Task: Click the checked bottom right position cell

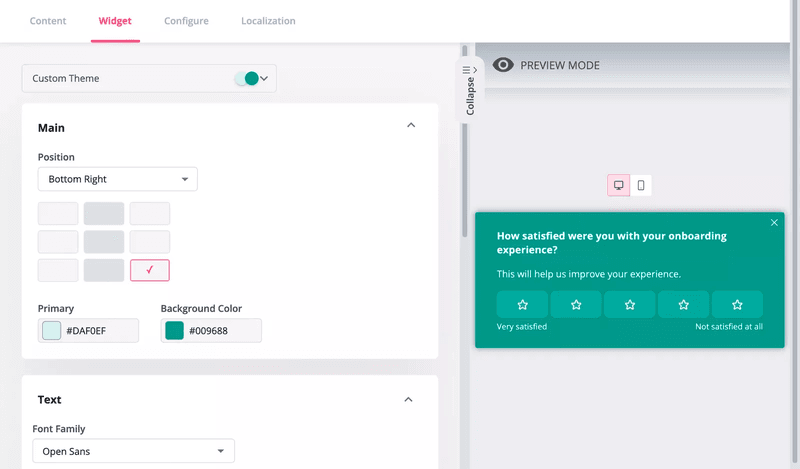Action: [149, 270]
